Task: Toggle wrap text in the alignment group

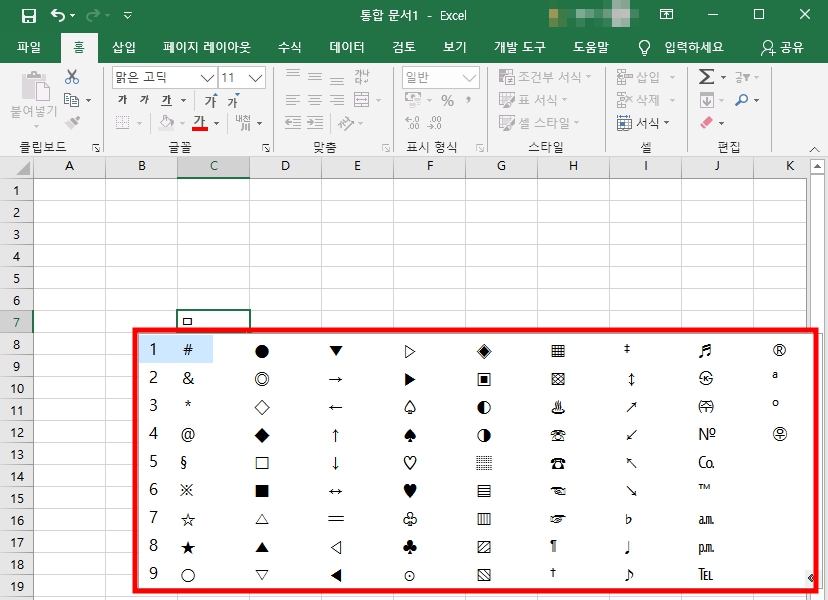Action: 360,76
